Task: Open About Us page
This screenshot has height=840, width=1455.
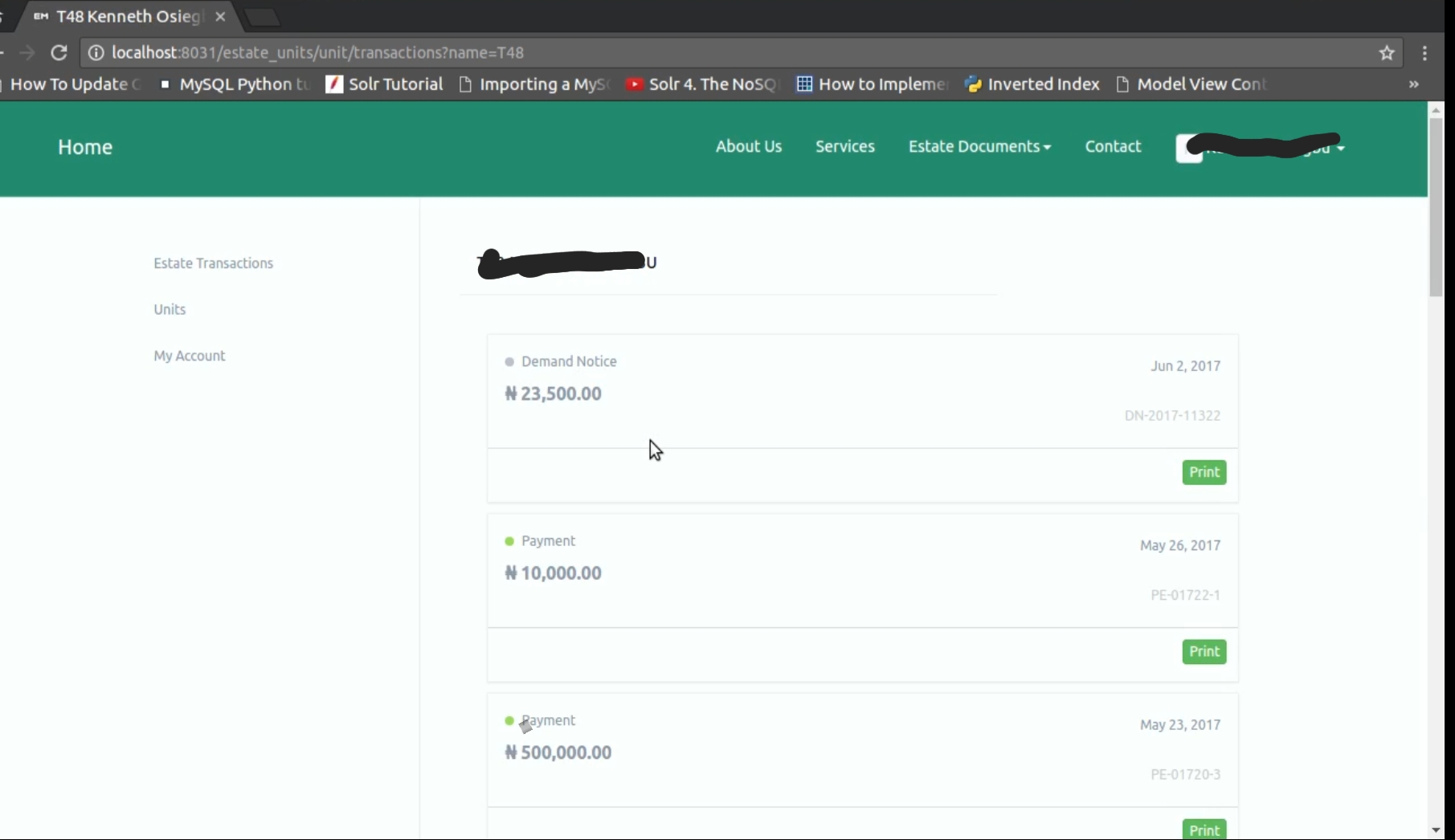Action: [x=749, y=146]
